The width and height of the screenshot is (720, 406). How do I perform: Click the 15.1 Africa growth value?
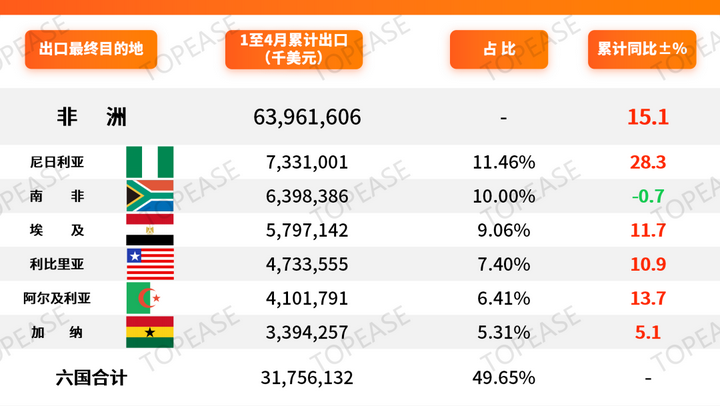pos(648,117)
